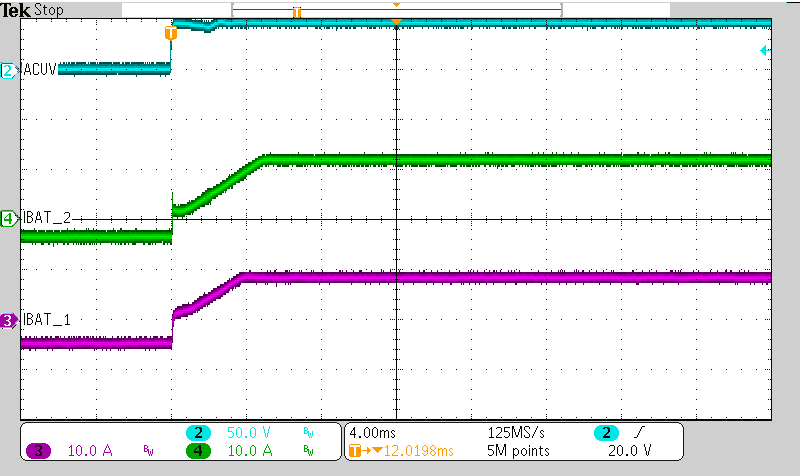Click the ACUV waveform label
The width and height of the screenshot is (800, 476).
pyautogui.click(x=40, y=69)
